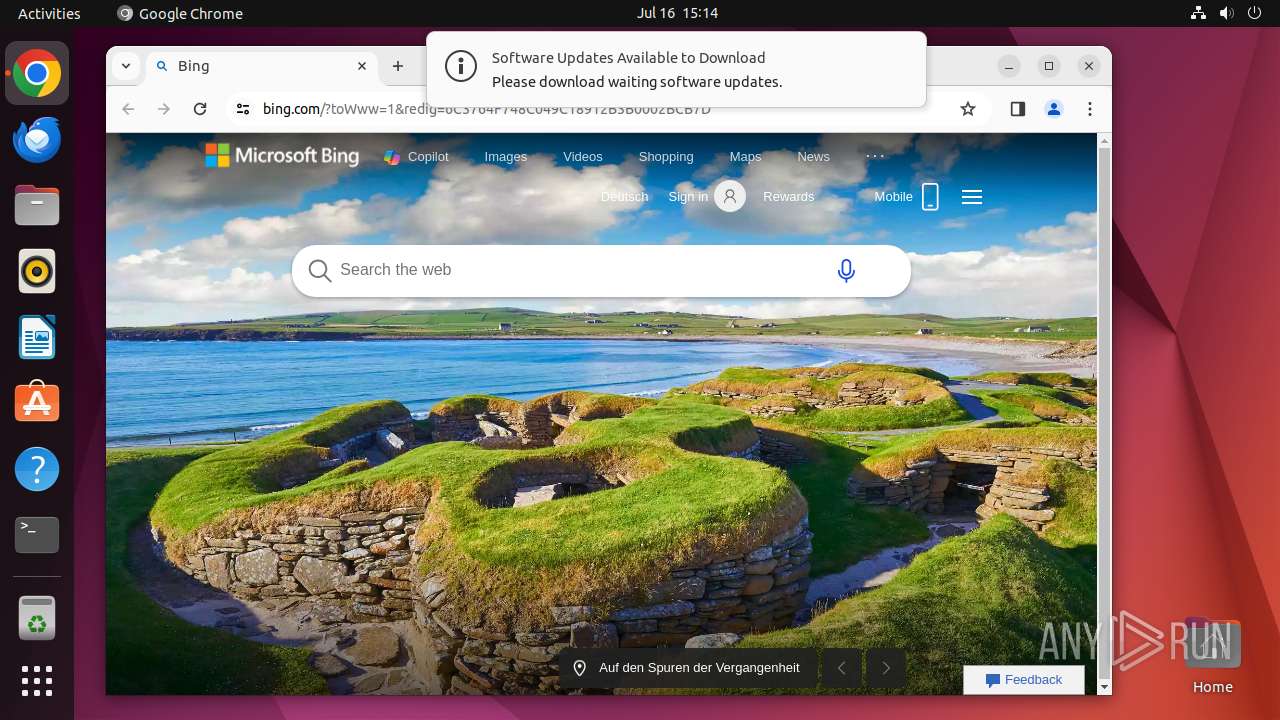The image size is (1280, 720).
Task: Launch LibreOffice Writer from dock
Action: (x=37, y=337)
